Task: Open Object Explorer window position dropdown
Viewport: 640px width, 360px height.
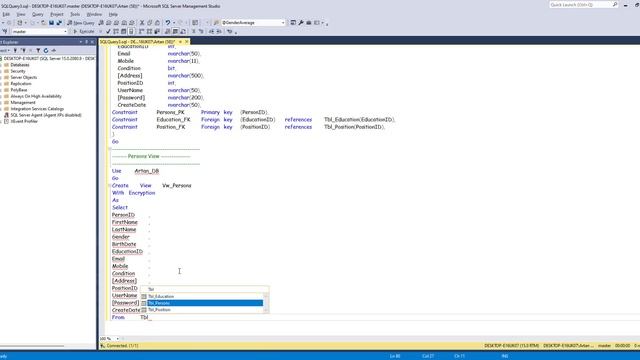Action: coord(81,42)
